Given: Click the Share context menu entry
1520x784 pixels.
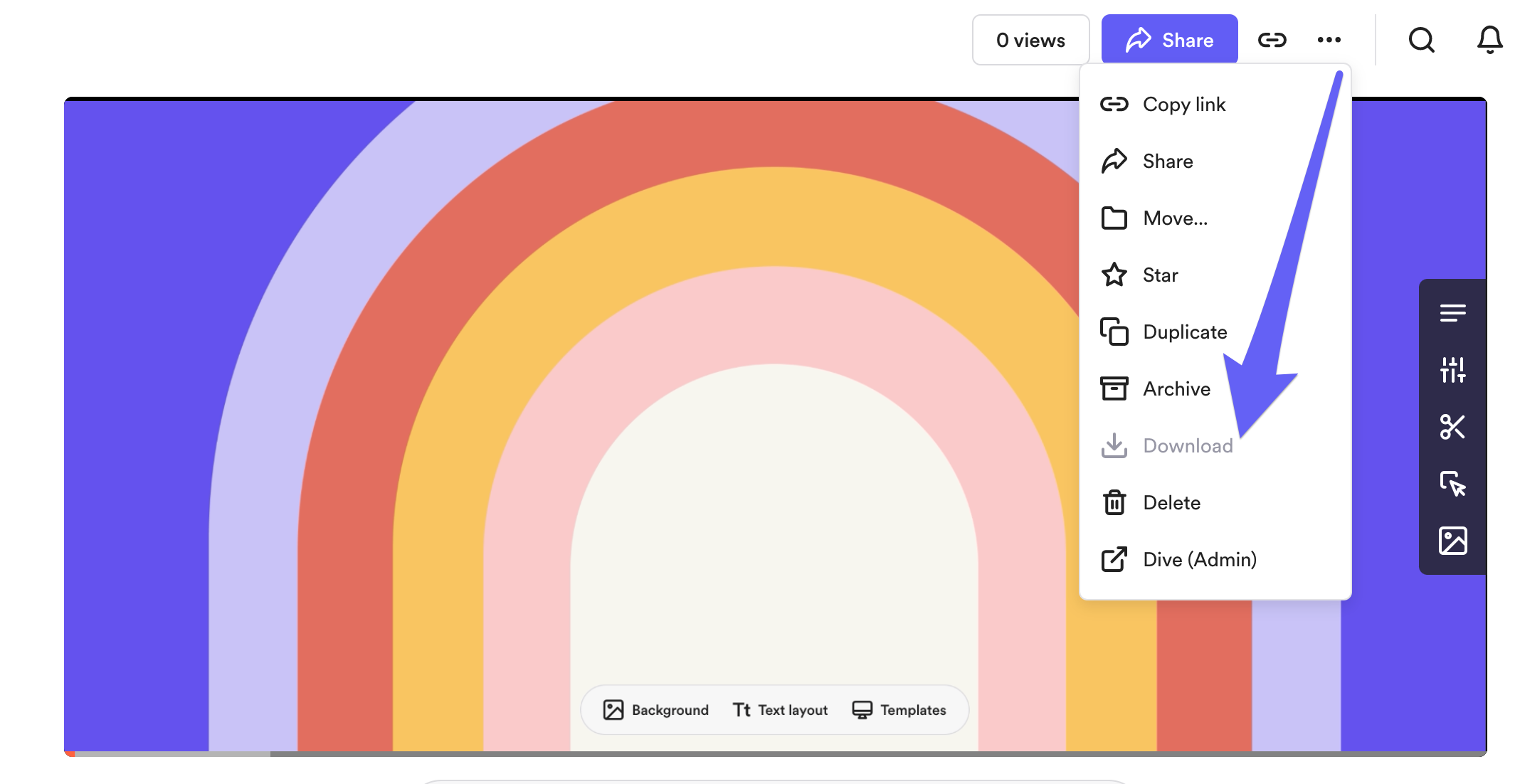Looking at the screenshot, I should click(x=1168, y=160).
